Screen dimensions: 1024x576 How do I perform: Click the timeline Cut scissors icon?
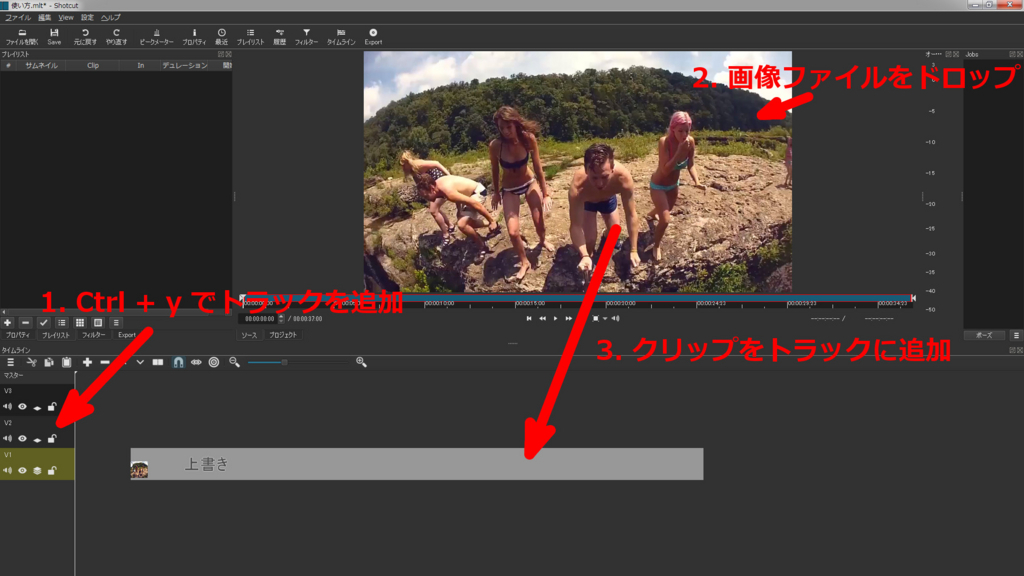(x=31, y=362)
